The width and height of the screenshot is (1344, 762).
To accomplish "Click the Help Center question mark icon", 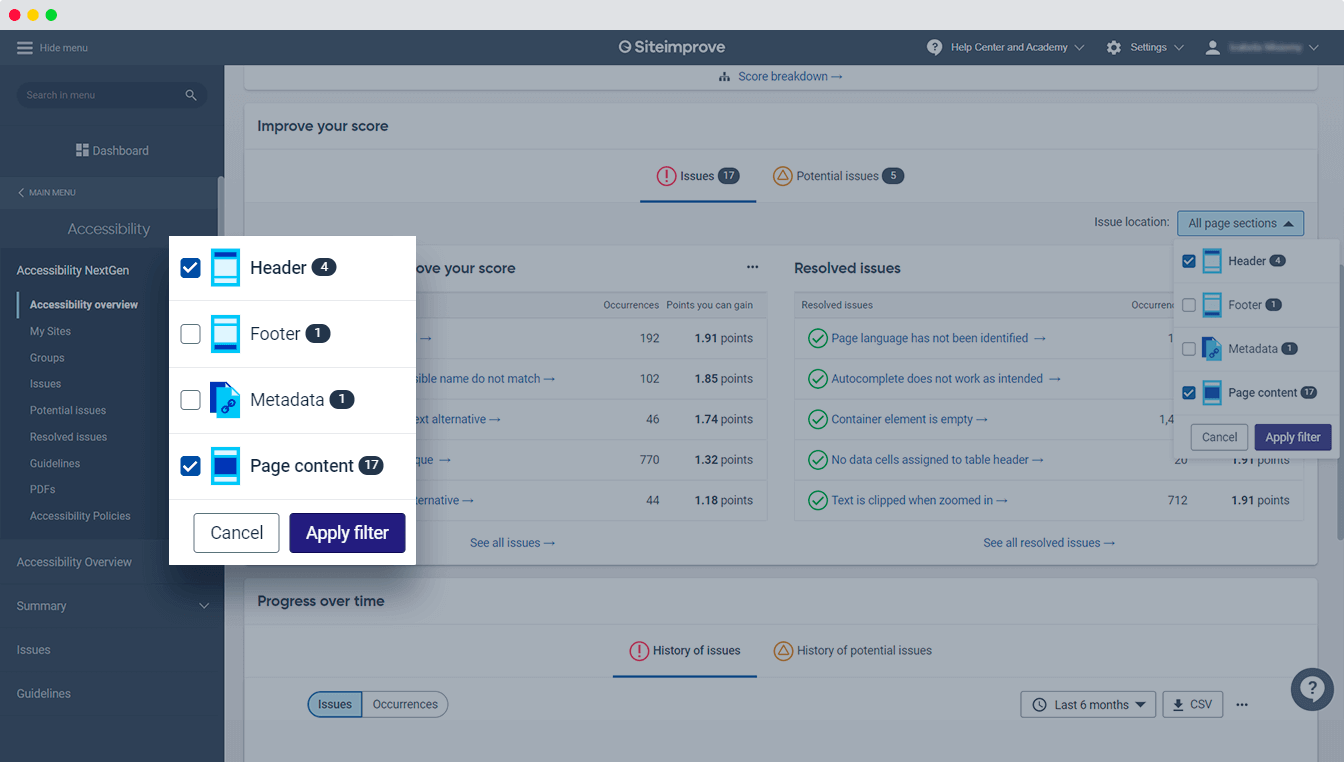I will [935, 47].
